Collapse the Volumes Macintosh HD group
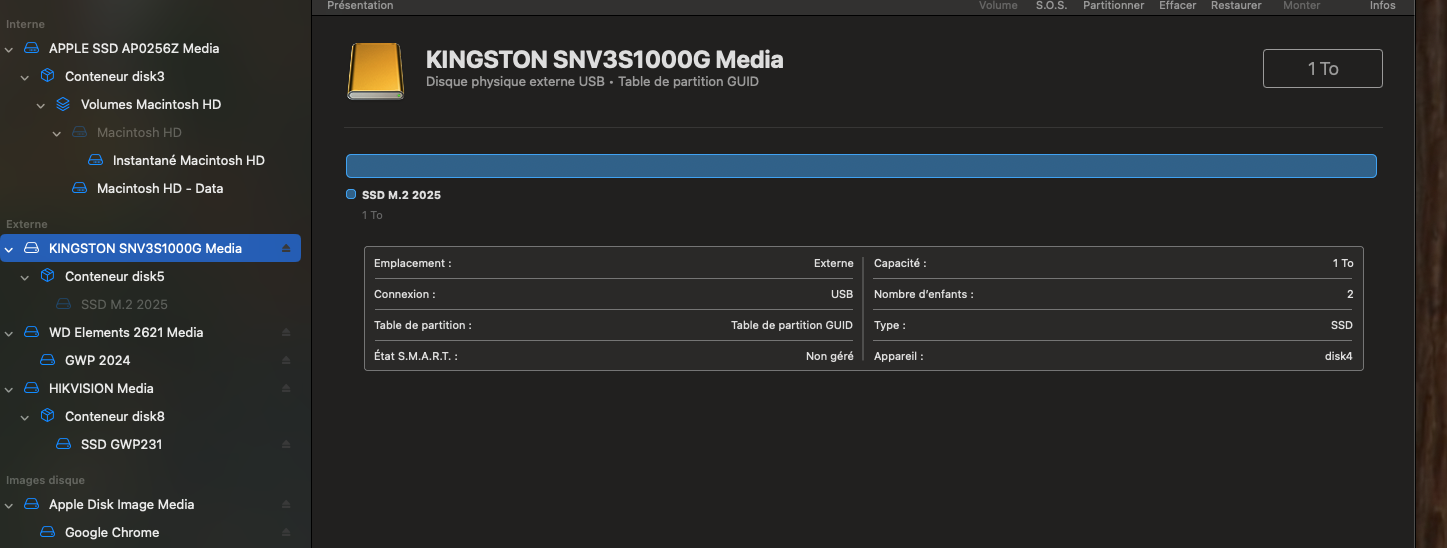 [x=41, y=104]
